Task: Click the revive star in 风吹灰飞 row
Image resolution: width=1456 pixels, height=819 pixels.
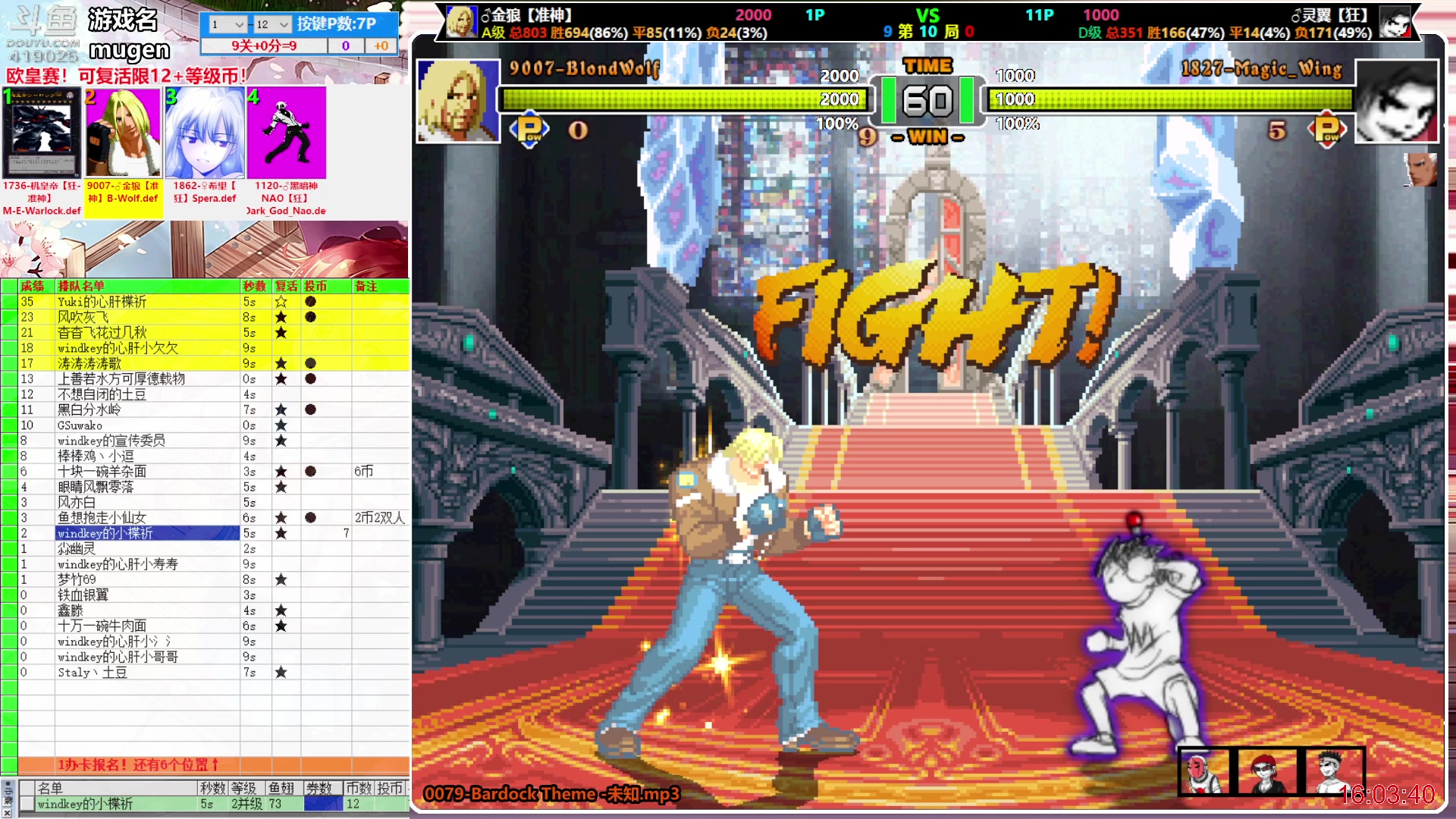Action: pos(281,317)
